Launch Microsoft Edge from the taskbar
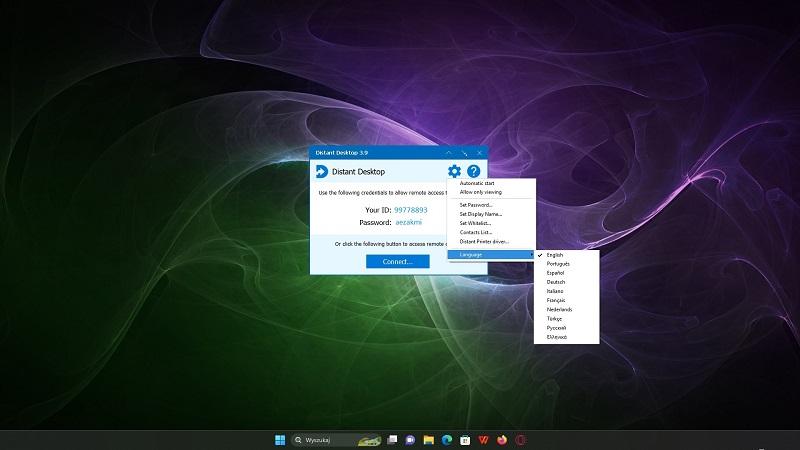Viewport: 800px width, 450px height. pos(447,440)
